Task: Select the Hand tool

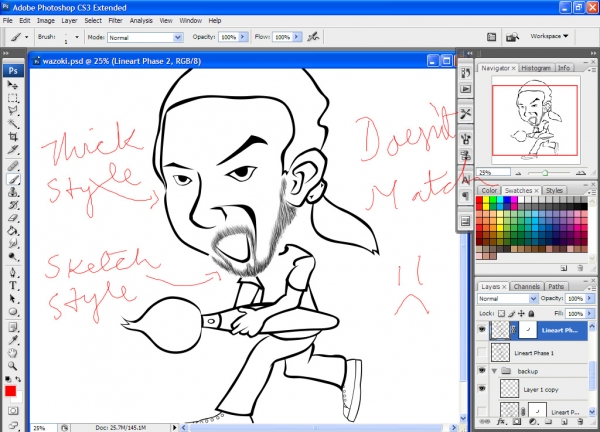Action: coord(13,353)
